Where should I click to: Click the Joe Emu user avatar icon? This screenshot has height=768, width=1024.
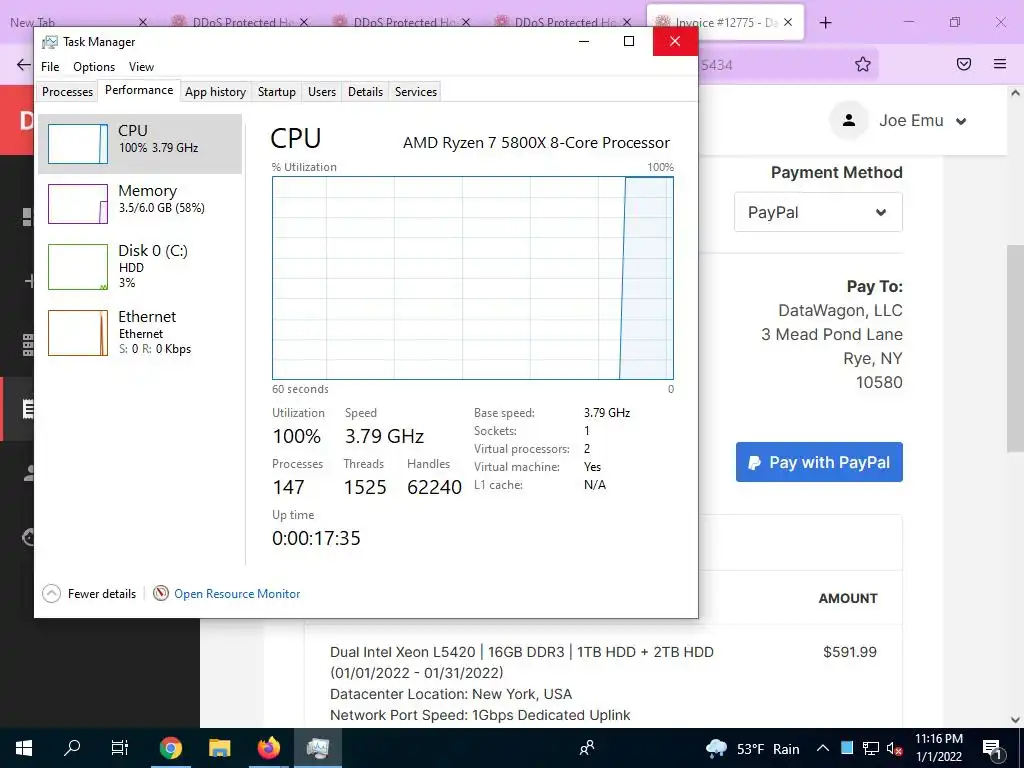click(848, 120)
